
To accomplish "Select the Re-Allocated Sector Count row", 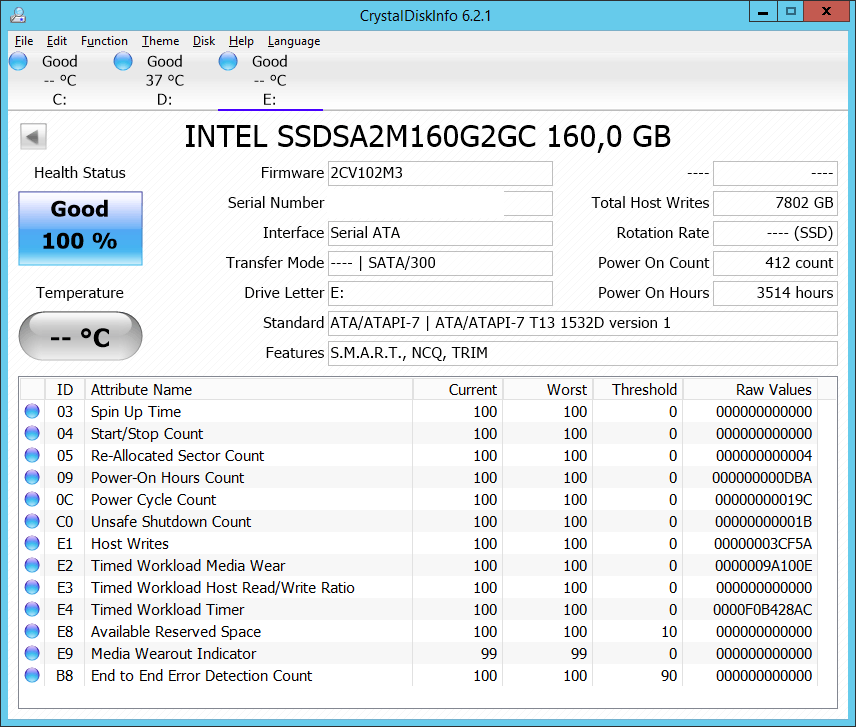I will 177,456.
